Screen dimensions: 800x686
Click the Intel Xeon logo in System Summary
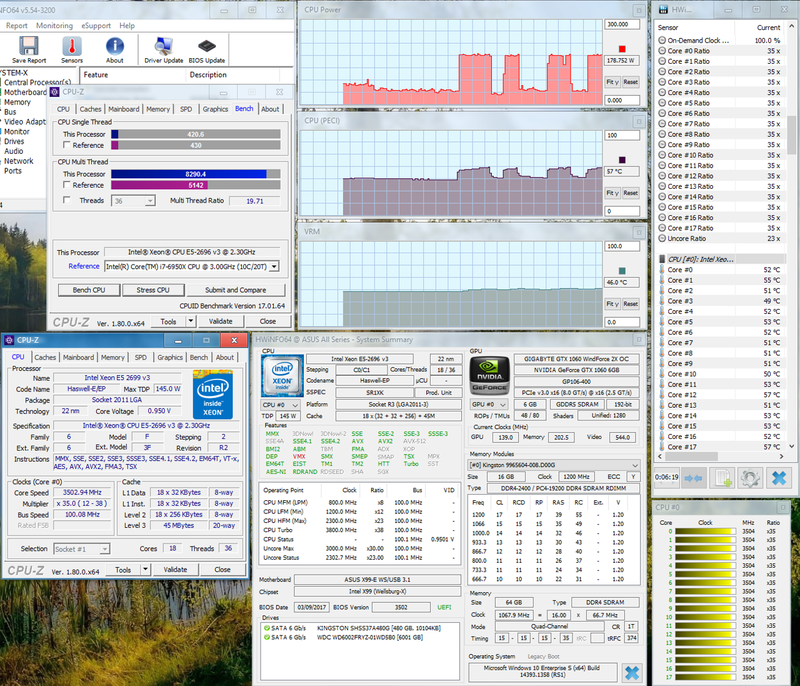(282, 375)
